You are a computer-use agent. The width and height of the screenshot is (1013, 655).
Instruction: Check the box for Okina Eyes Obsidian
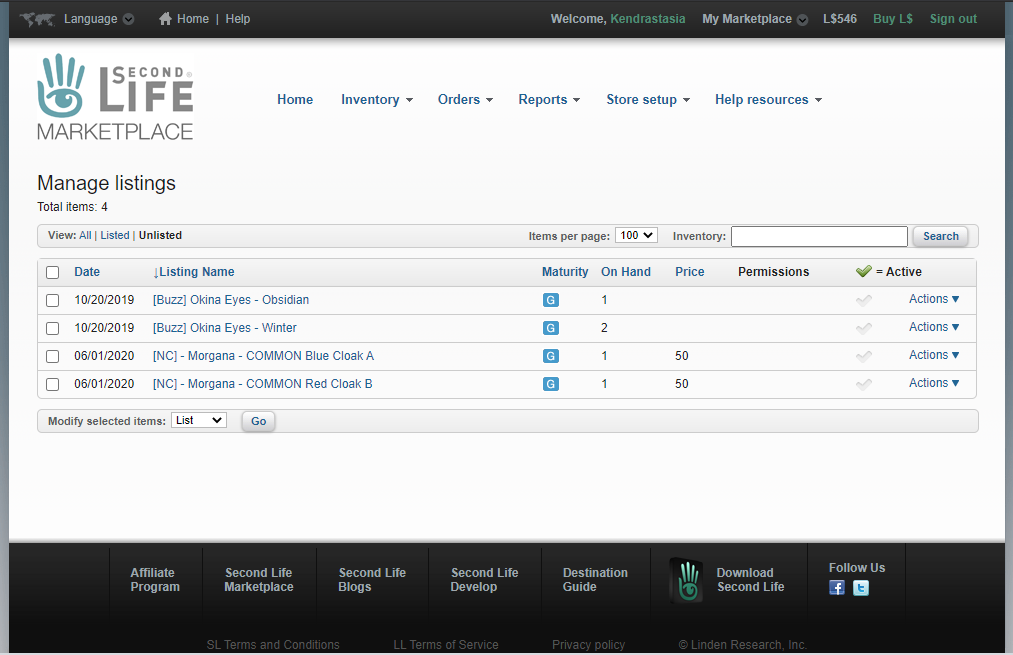[x=52, y=300]
